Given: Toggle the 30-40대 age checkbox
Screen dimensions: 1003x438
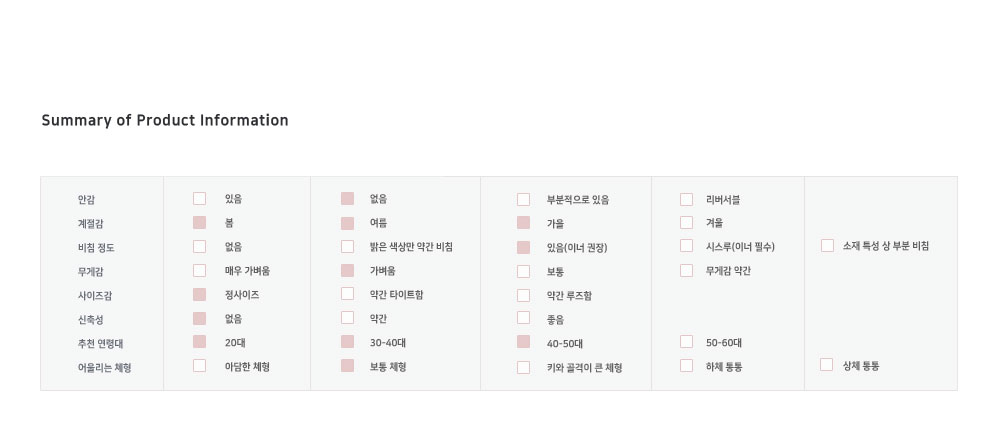Looking at the screenshot, I should (348, 342).
